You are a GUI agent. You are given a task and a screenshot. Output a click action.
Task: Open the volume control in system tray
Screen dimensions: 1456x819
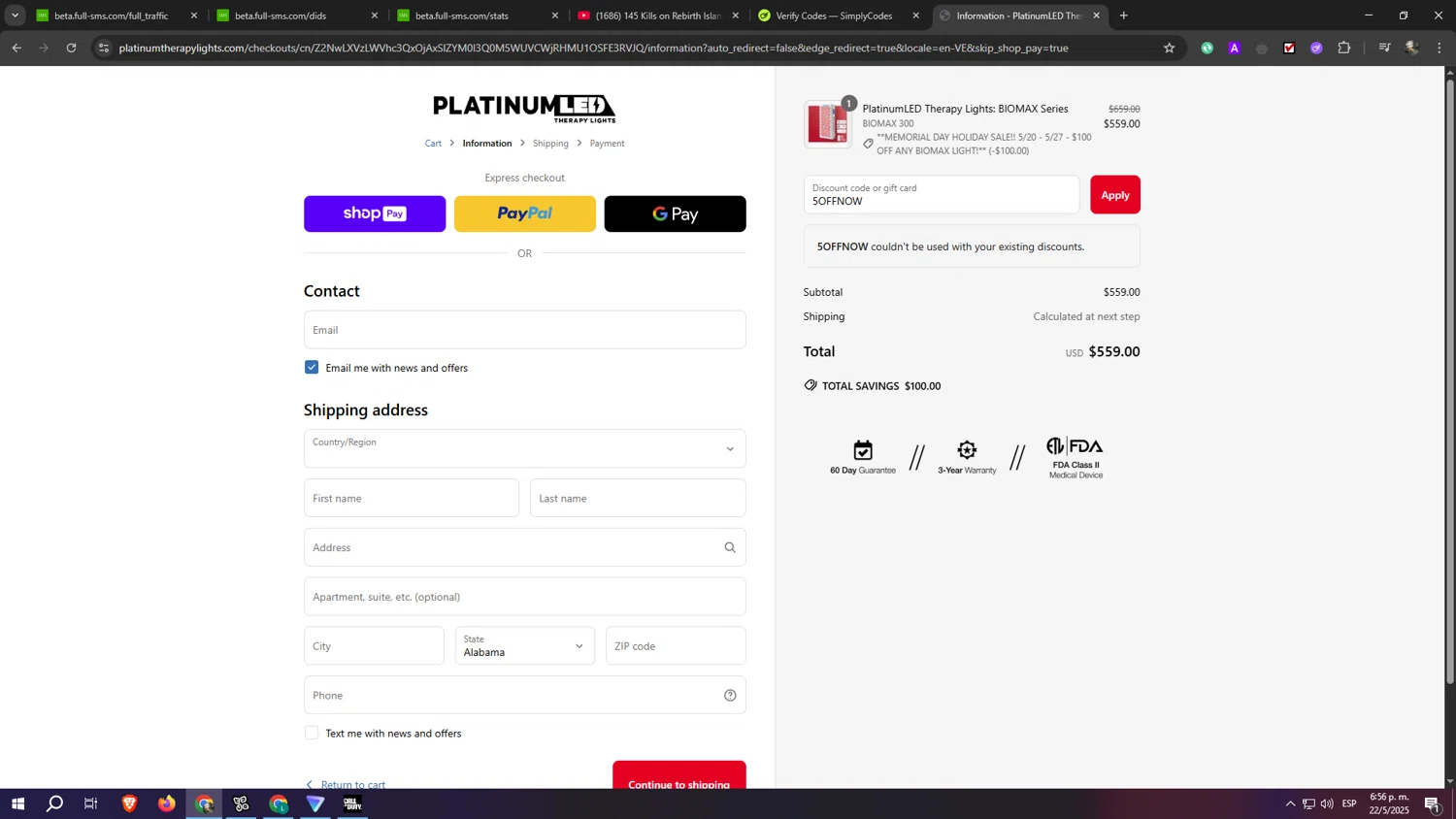[x=1327, y=803]
